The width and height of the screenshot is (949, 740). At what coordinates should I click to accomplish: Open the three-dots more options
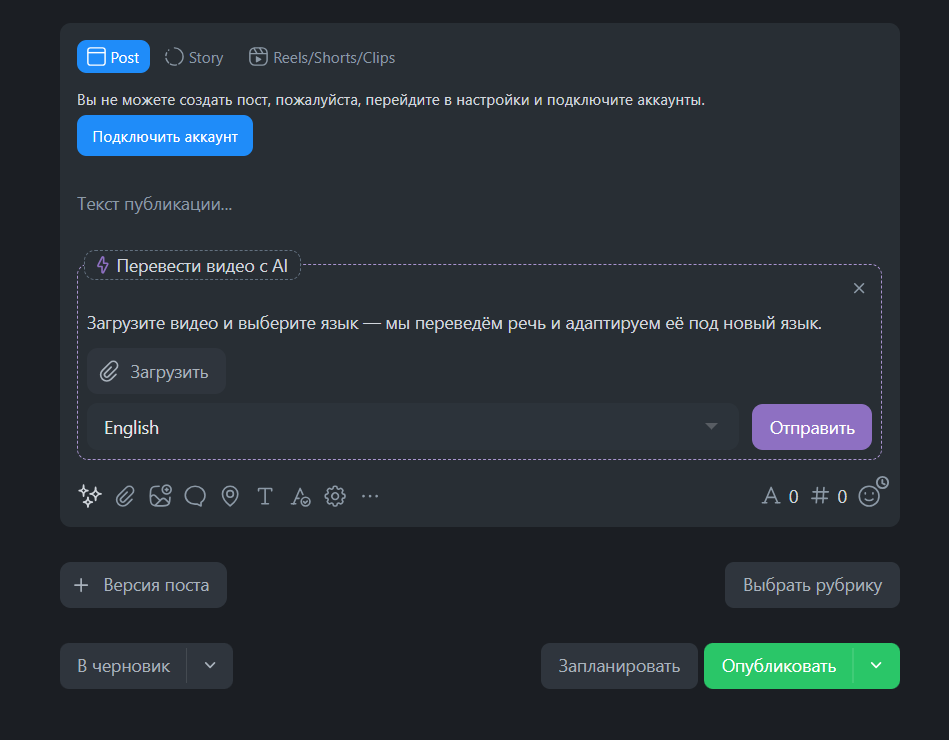click(x=370, y=496)
